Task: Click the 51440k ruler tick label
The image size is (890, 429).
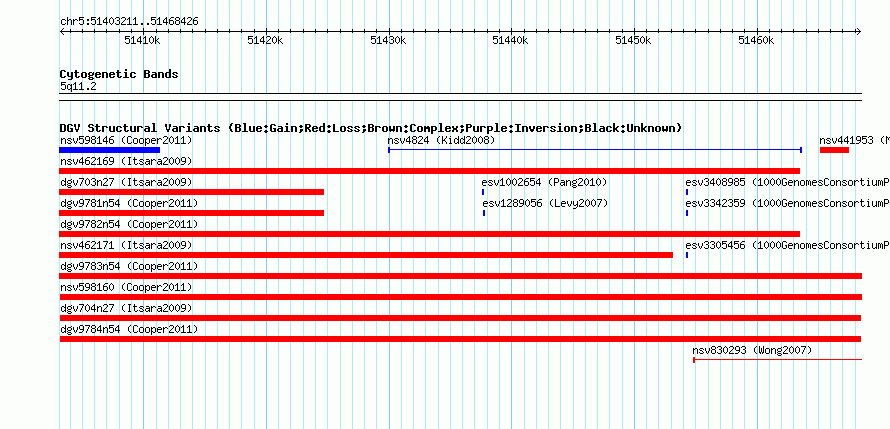Action: point(510,40)
